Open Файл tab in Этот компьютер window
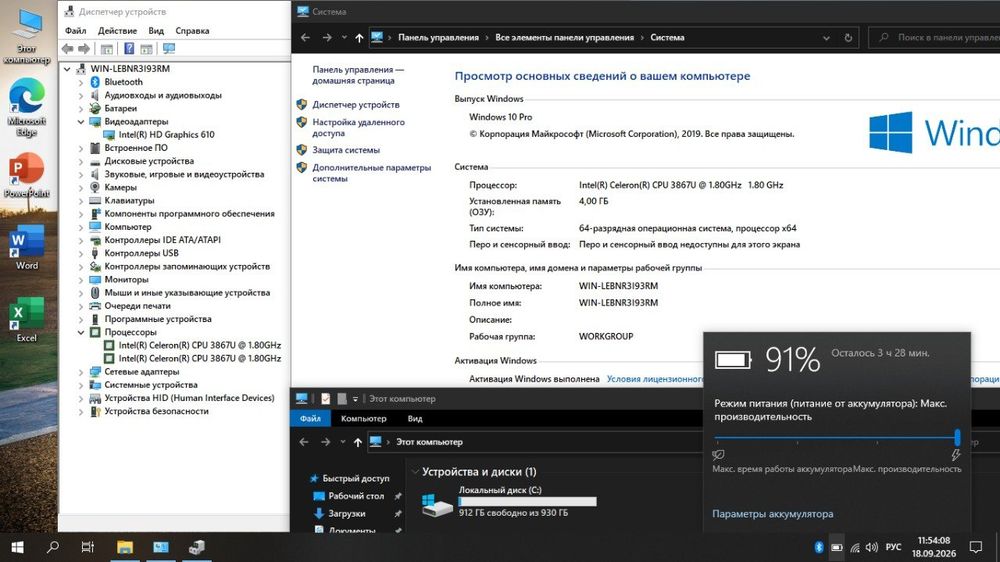The image size is (1000, 562). coord(311,418)
